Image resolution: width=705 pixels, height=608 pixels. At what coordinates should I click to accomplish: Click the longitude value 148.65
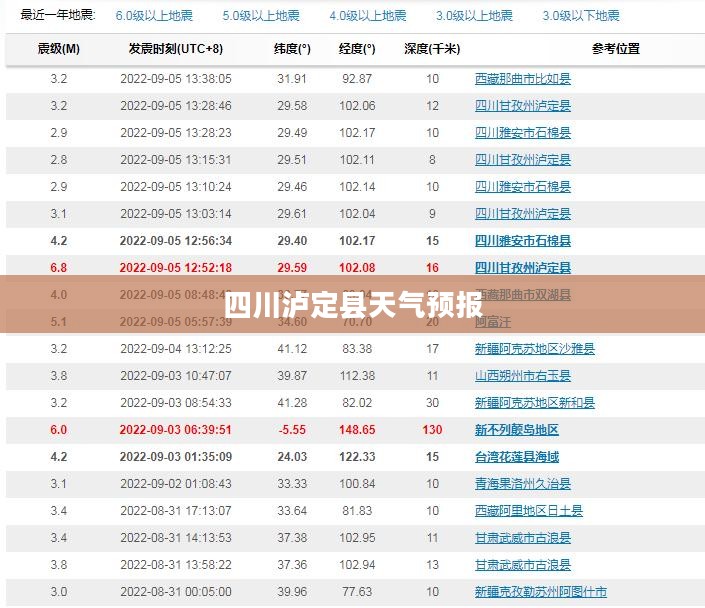357,430
